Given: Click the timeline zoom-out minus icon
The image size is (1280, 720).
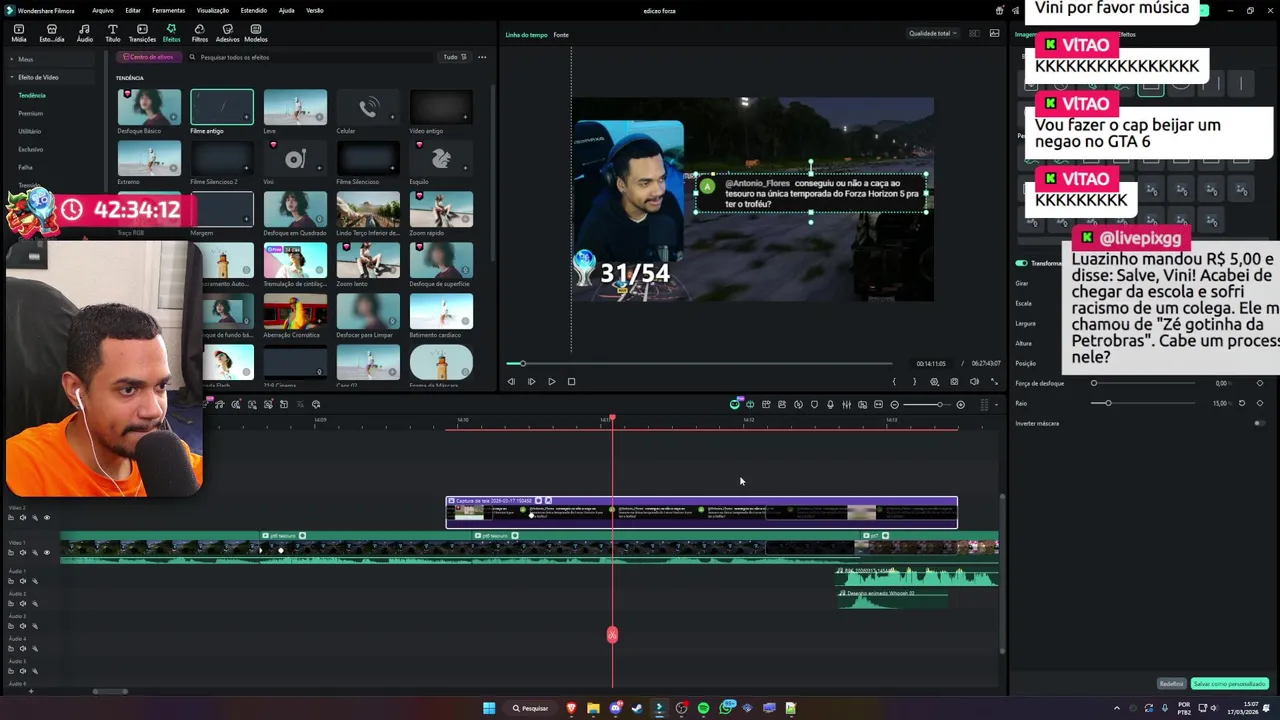Looking at the screenshot, I should tap(894, 404).
